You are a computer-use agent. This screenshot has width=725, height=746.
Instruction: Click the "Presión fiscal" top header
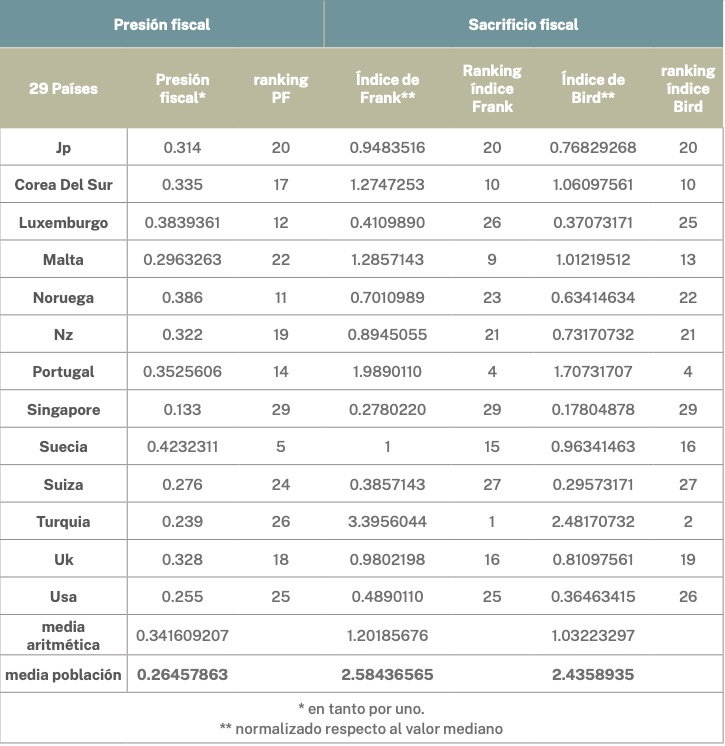[162, 24]
